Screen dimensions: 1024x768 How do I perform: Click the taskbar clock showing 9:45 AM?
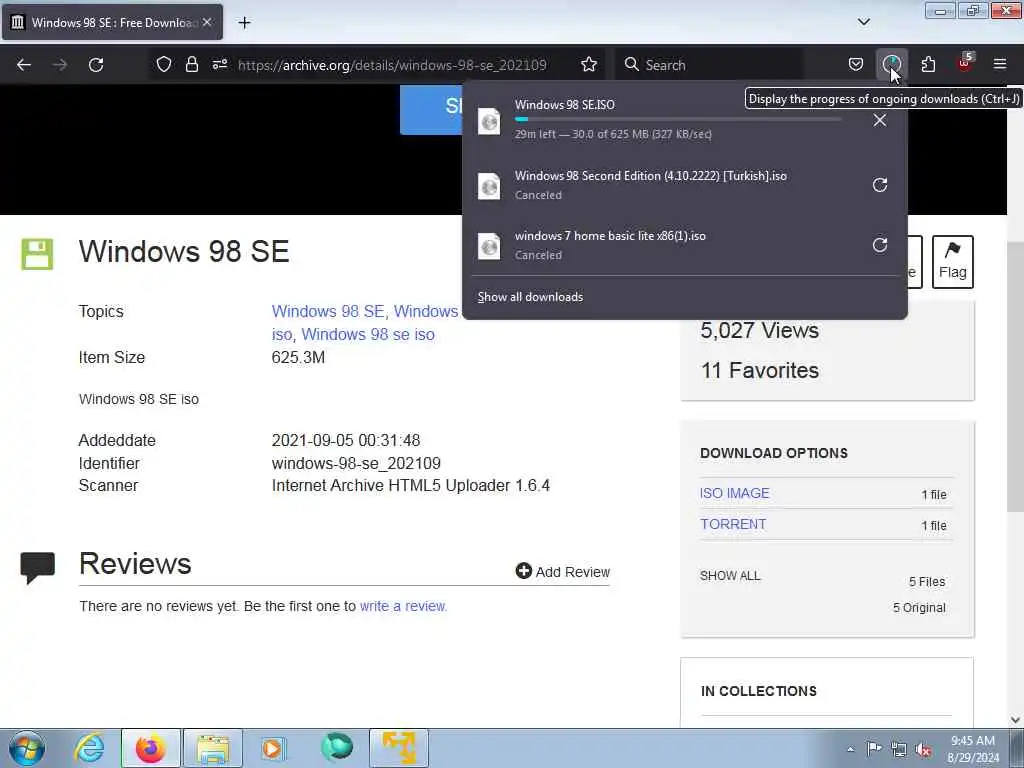[x=972, y=748]
